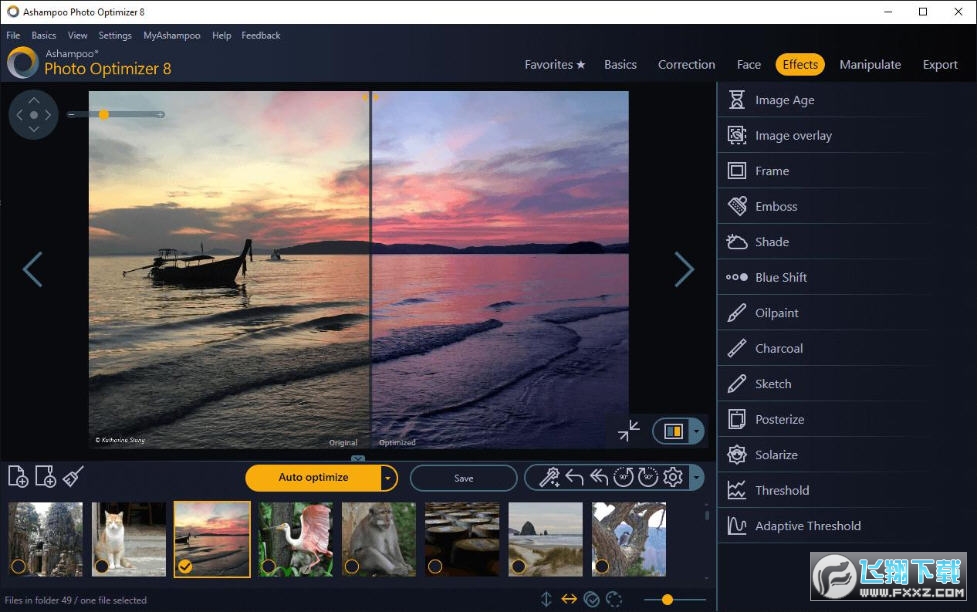Rotate the image 90° clockwise
Image resolution: width=977 pixels, height=612 pixels.
click(651, 478)
